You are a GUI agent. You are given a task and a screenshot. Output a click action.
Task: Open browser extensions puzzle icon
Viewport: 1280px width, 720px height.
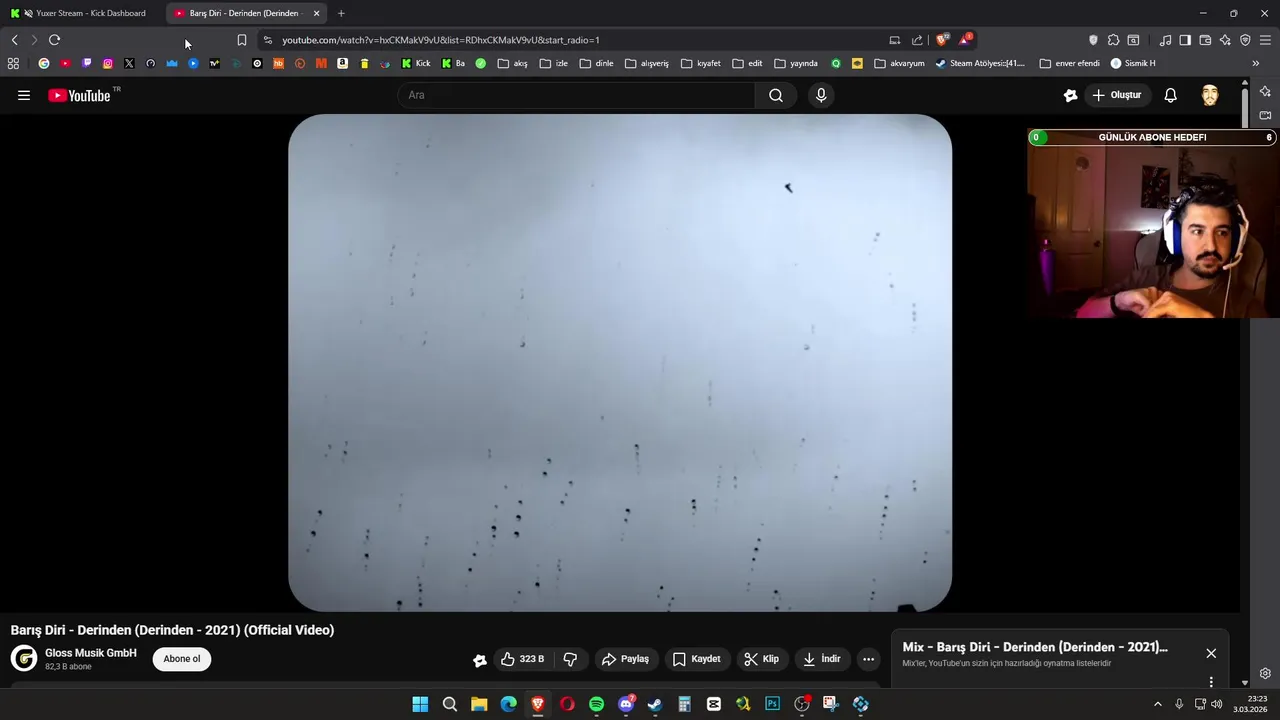pos(1113,40)
